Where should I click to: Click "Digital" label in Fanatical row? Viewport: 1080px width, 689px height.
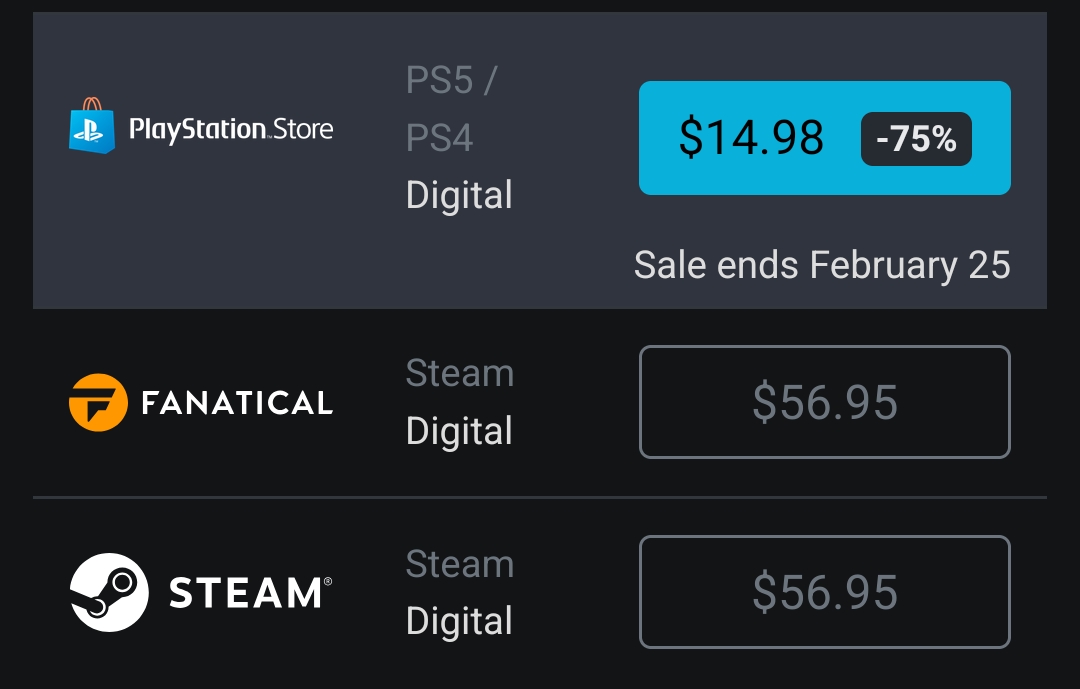click(459, 431)
